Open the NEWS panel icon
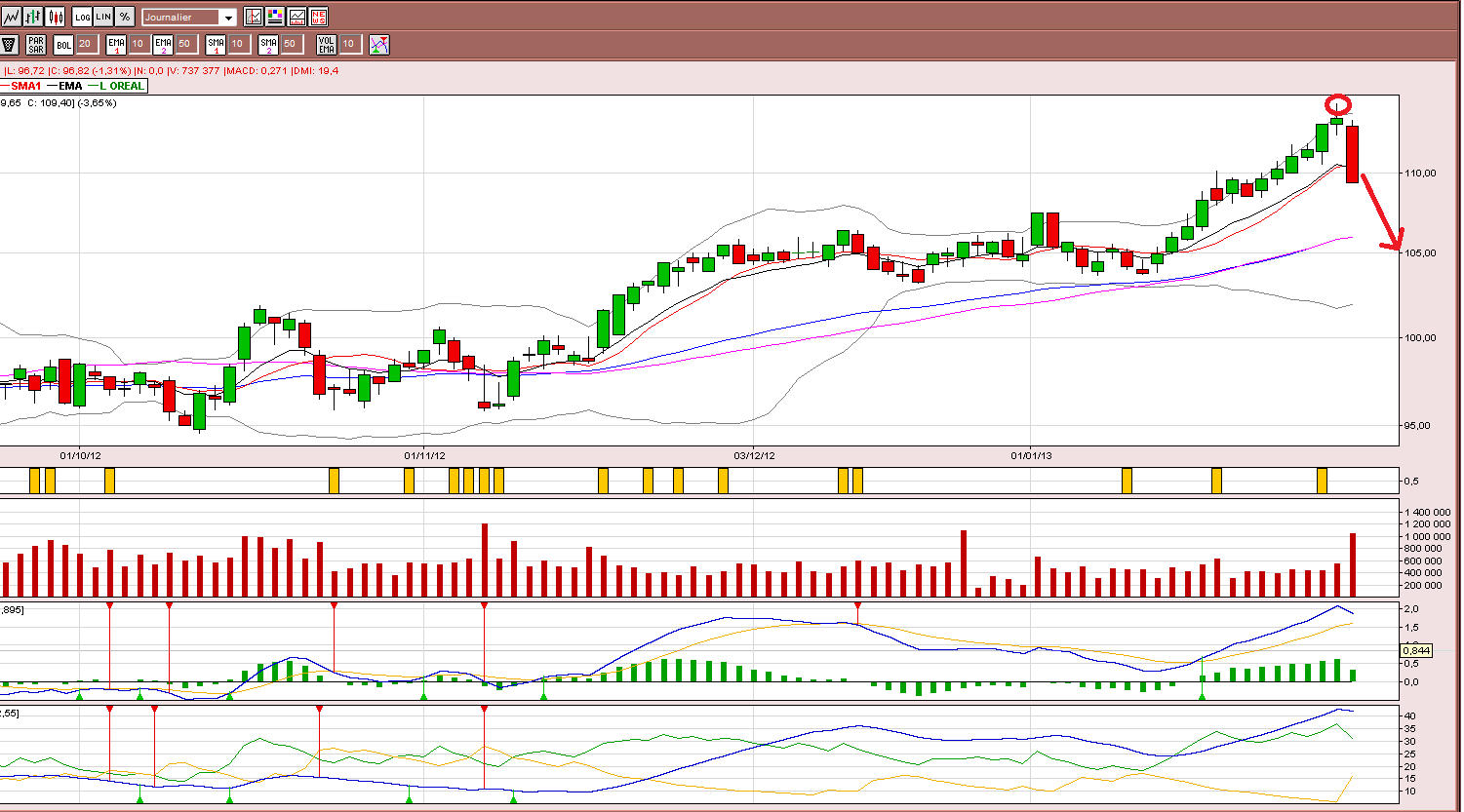The height and width of the screenshot is (812, 1464). (x=318, y=17)
